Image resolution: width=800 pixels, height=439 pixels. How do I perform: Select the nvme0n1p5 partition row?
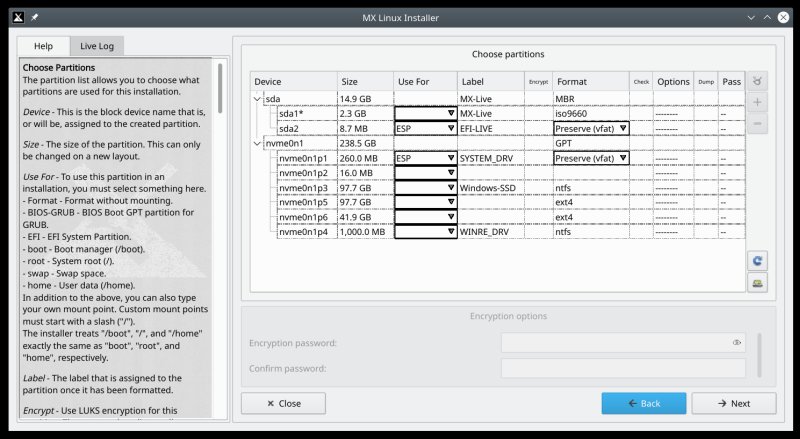point(497,202)
